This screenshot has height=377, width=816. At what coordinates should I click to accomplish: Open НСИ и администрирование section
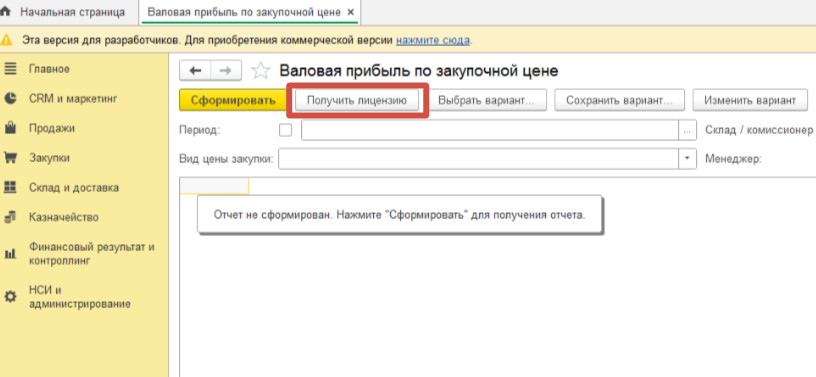[x=80, y=297]
